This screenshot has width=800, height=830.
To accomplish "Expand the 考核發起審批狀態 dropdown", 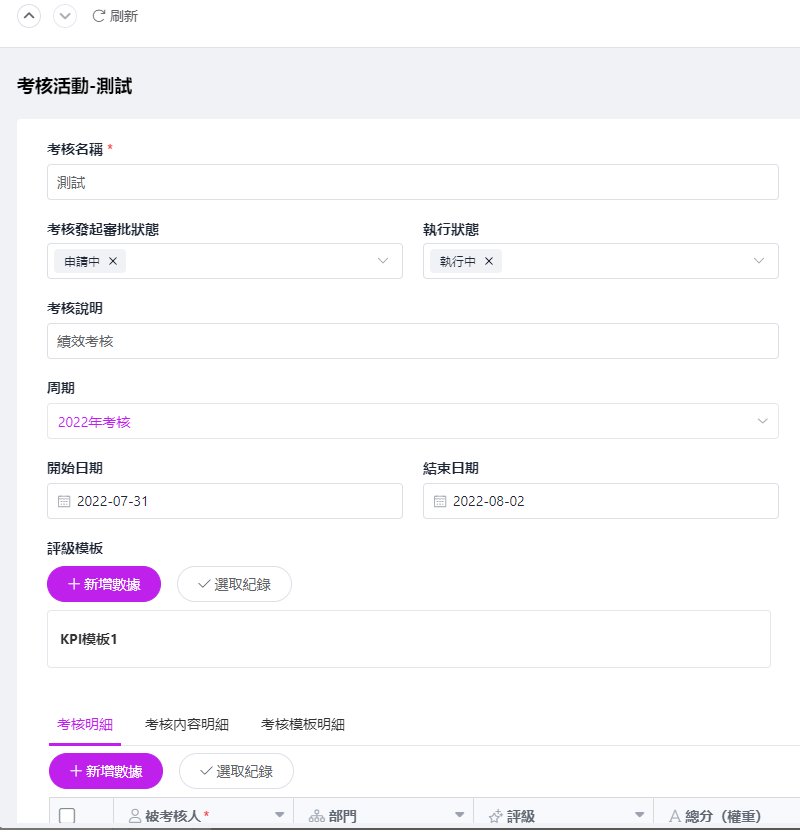I will coord(383,261).
